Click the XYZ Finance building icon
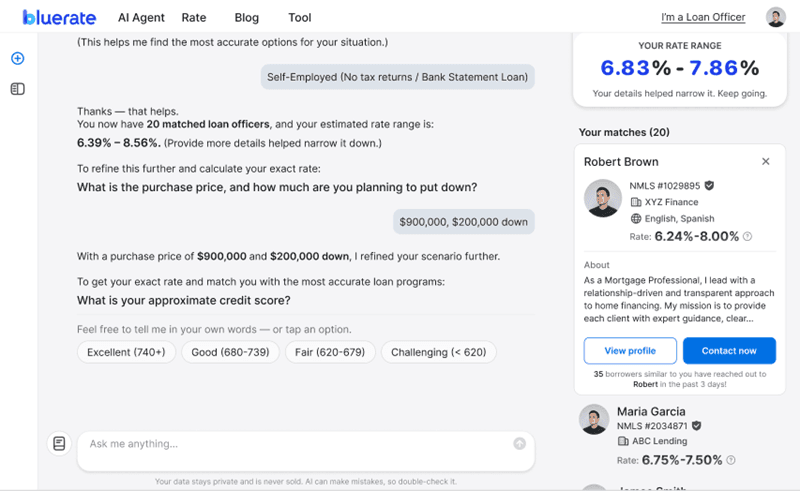Viewport: 800px width, 491px height. click(x=636, y=202)
